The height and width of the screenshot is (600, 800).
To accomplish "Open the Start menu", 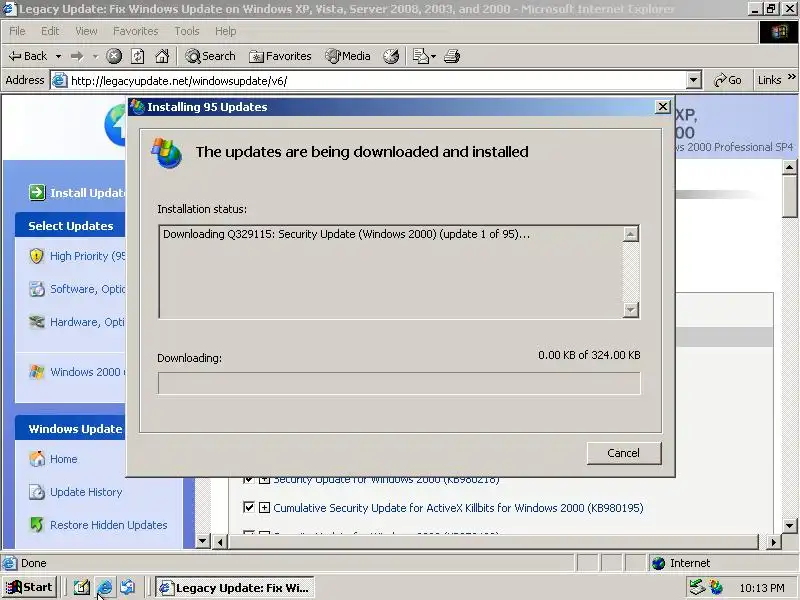I will pos(30,588).
